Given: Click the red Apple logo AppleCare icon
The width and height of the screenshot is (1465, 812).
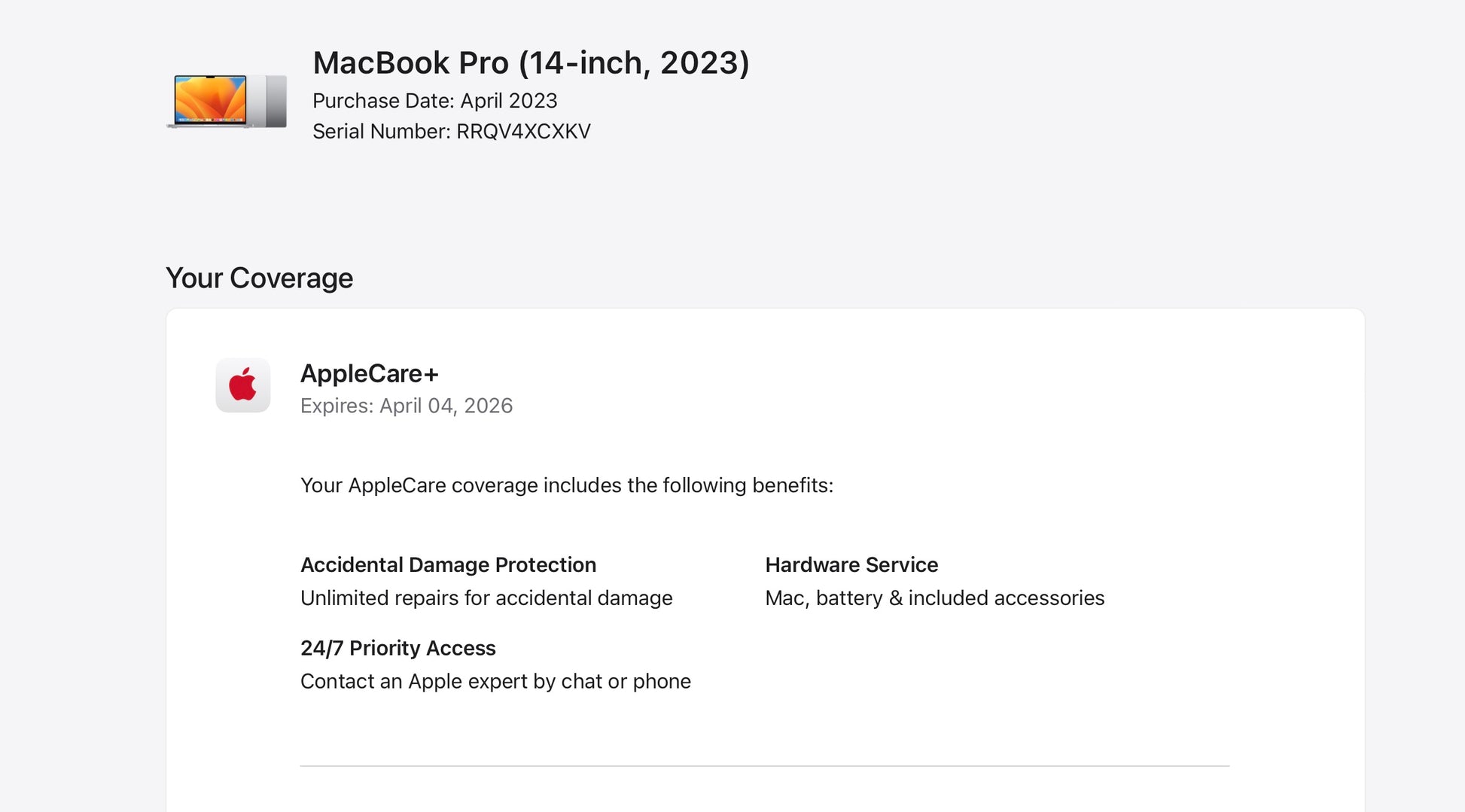Looking at the screenshot, I should [x=242, y=385].
